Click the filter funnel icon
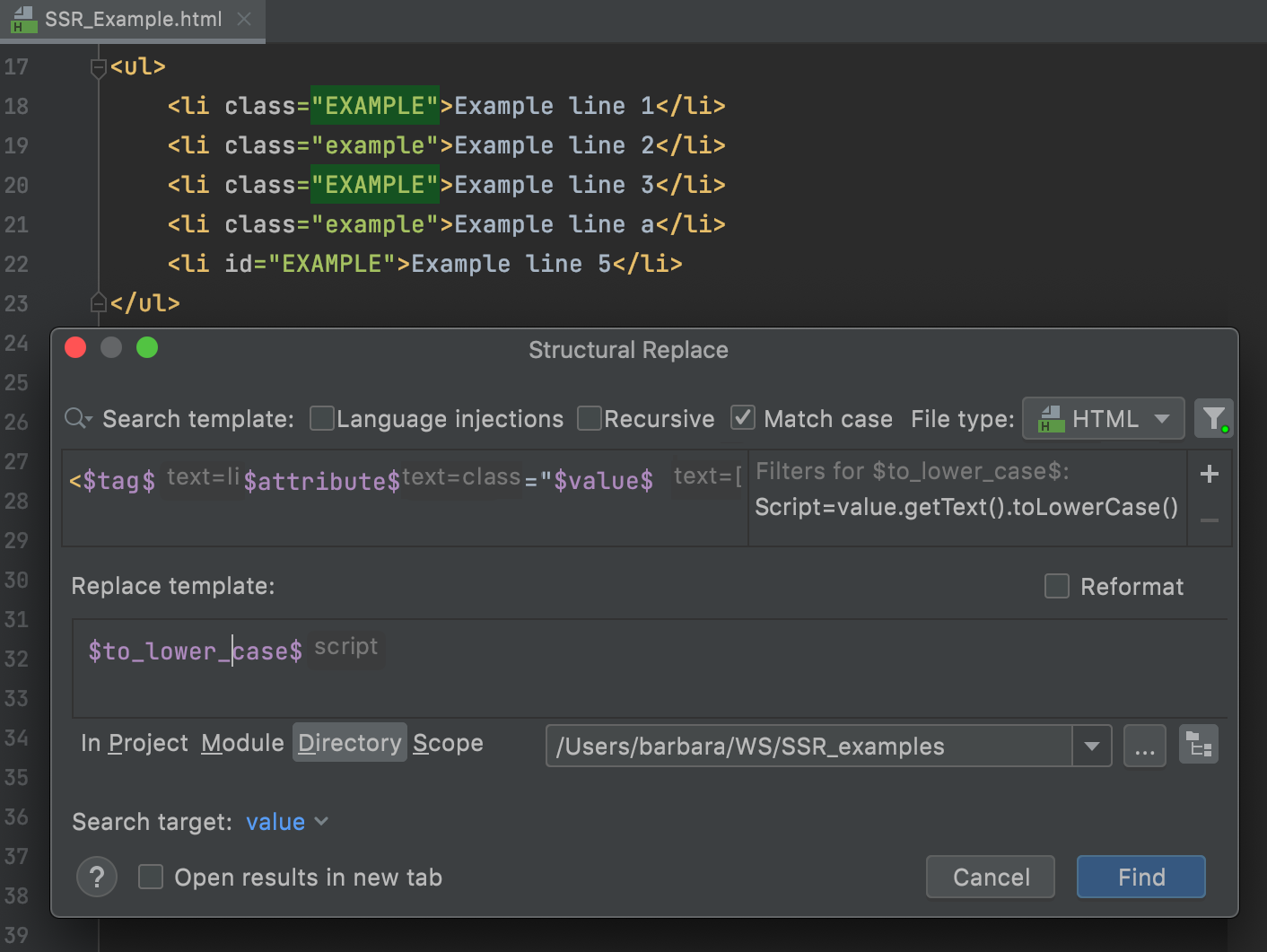This screenshot has width=1267, height=952. 1213,419
